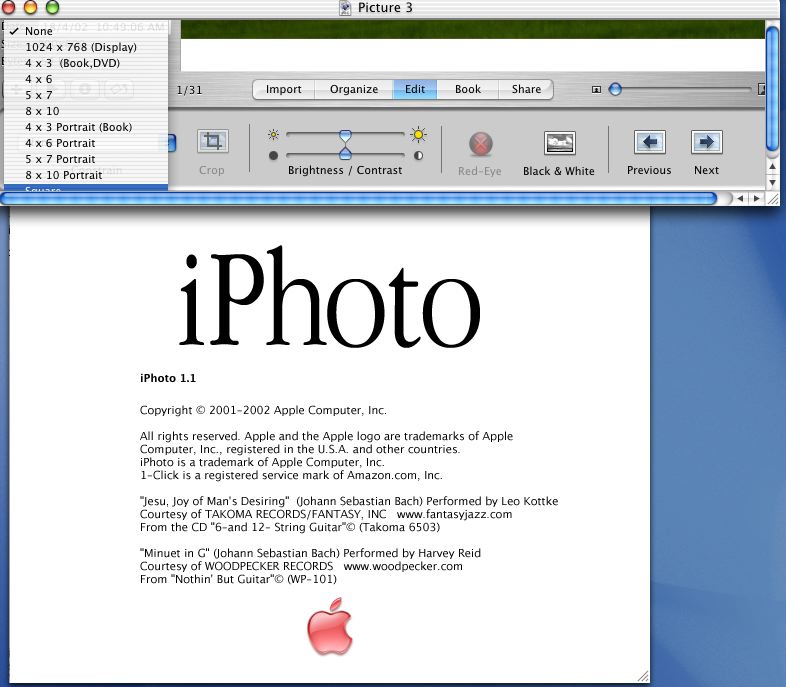Viewport: 786px width, 687px height.
Task: Select the 5 x 7 constrain option
Action: [x=86, y=95]
